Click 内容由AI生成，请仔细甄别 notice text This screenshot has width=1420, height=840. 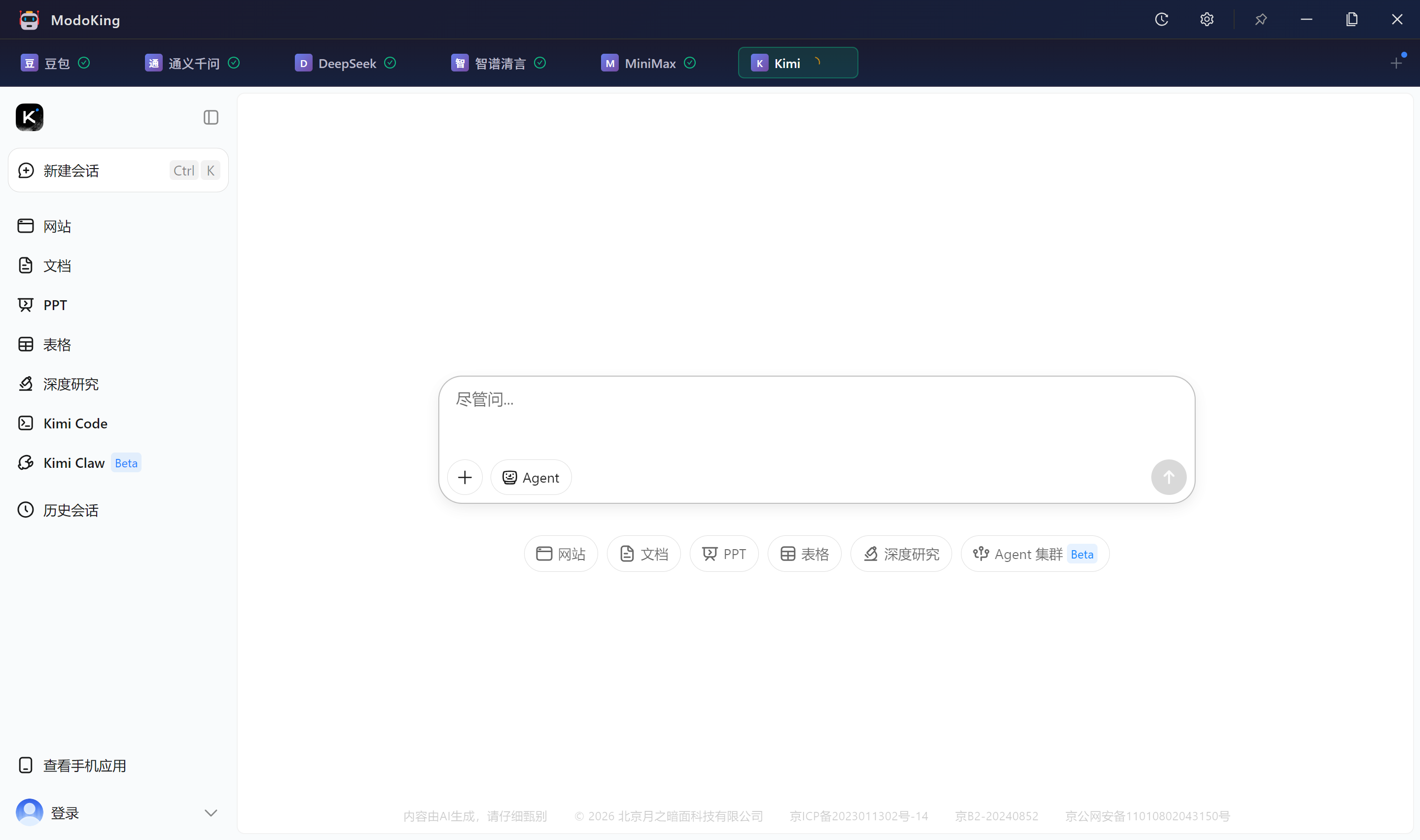tap(475, 816)
